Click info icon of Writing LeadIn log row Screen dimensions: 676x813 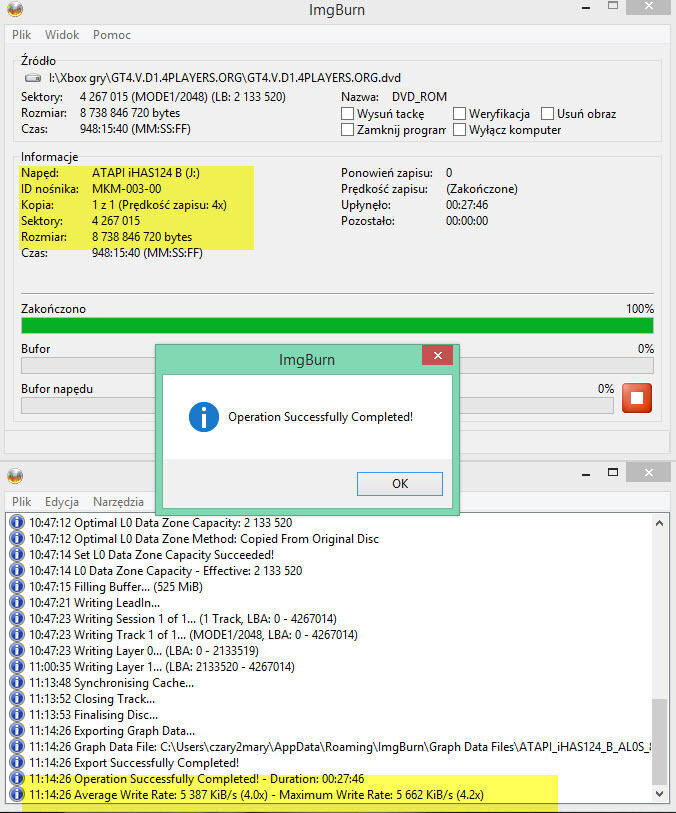[x=17, y=602]
